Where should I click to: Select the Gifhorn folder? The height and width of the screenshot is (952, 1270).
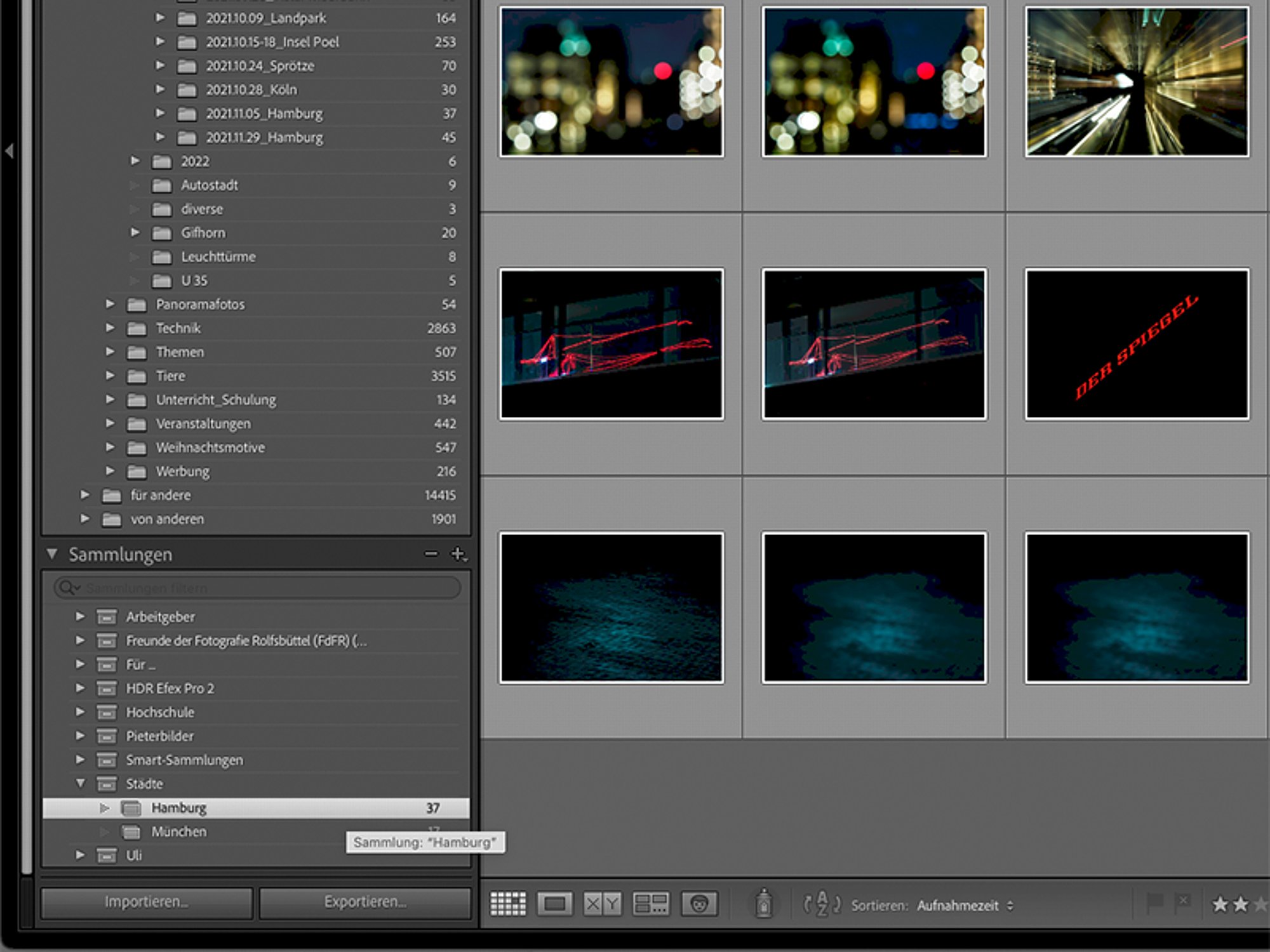[203, 232]
